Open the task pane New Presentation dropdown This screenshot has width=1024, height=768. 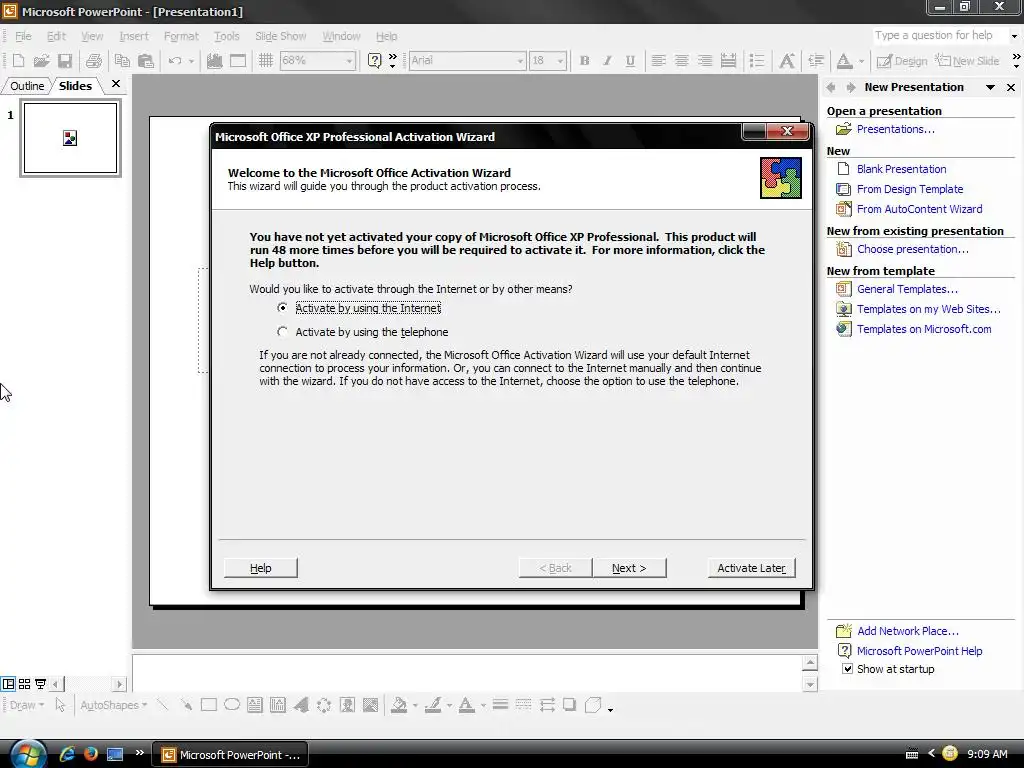[991, 87]
